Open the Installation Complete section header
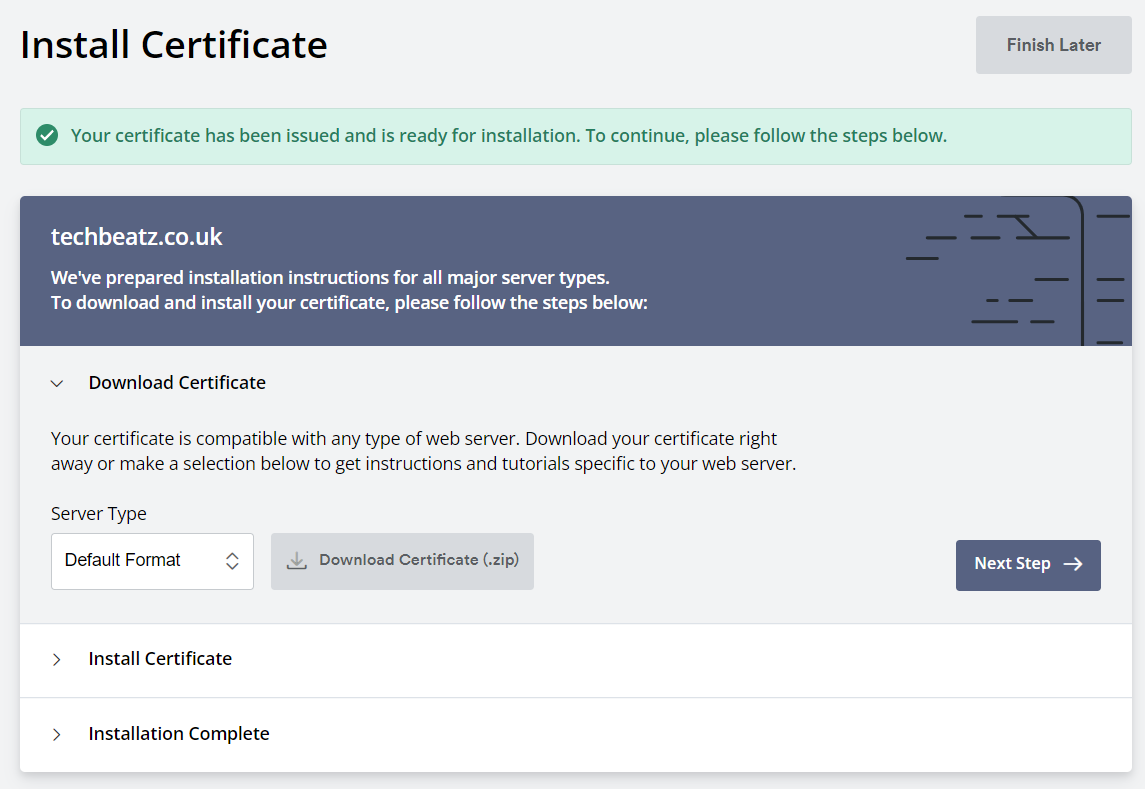1145x789 pixels. 179,733
